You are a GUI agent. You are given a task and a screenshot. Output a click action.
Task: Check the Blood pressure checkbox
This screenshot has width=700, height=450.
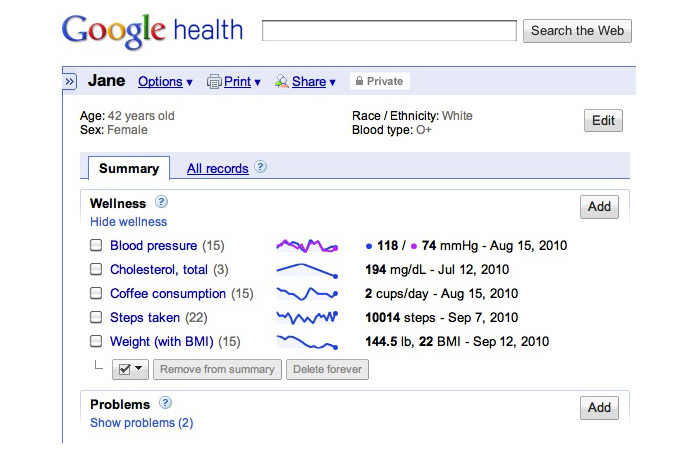pyautogui.click(x=96, y=245)
